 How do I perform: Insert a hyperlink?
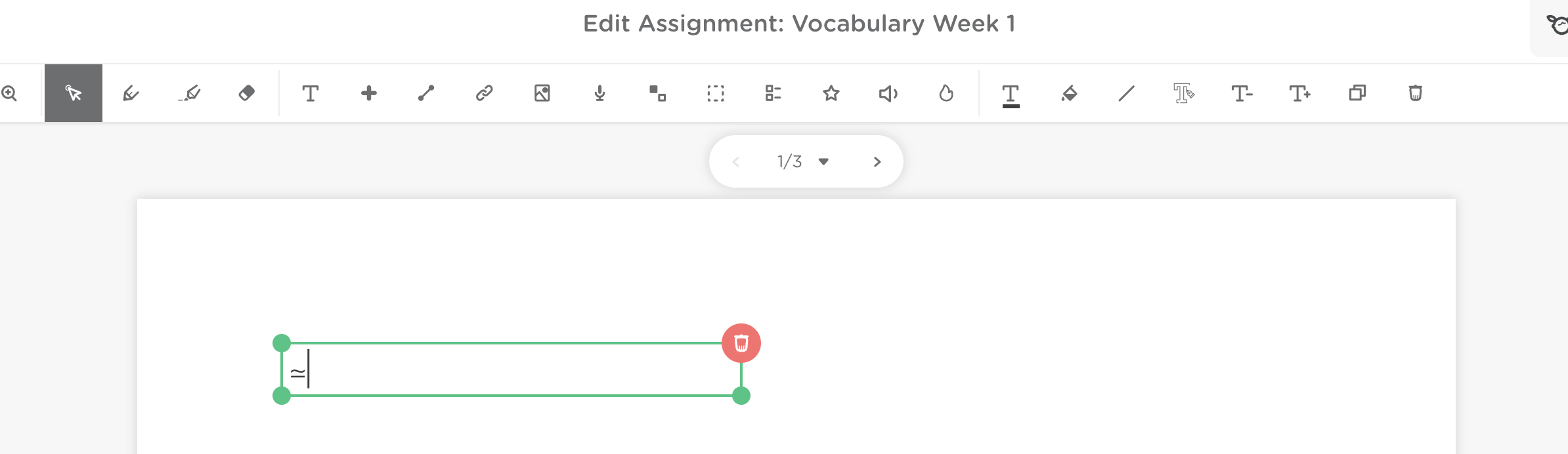click(484, 93)
